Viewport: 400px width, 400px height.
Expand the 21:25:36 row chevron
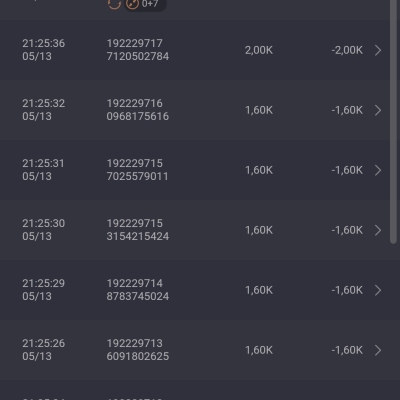[378, 50]
